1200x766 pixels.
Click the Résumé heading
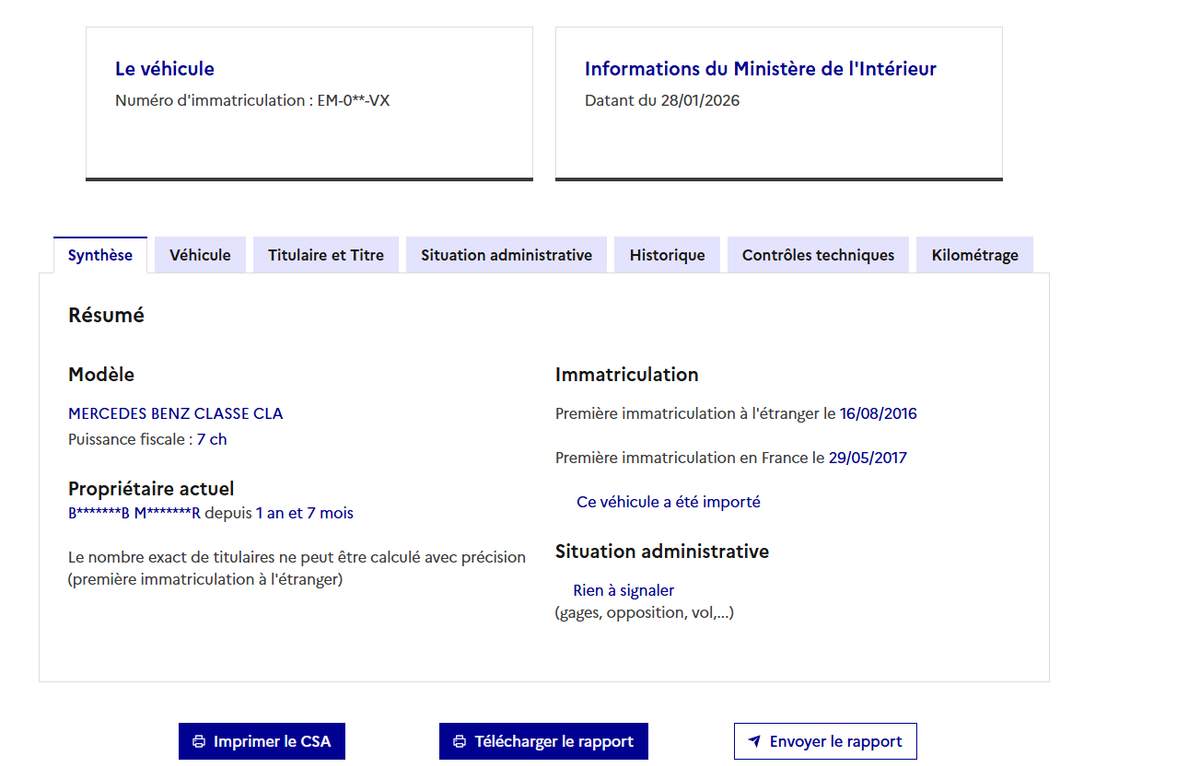tap(106, 315)
